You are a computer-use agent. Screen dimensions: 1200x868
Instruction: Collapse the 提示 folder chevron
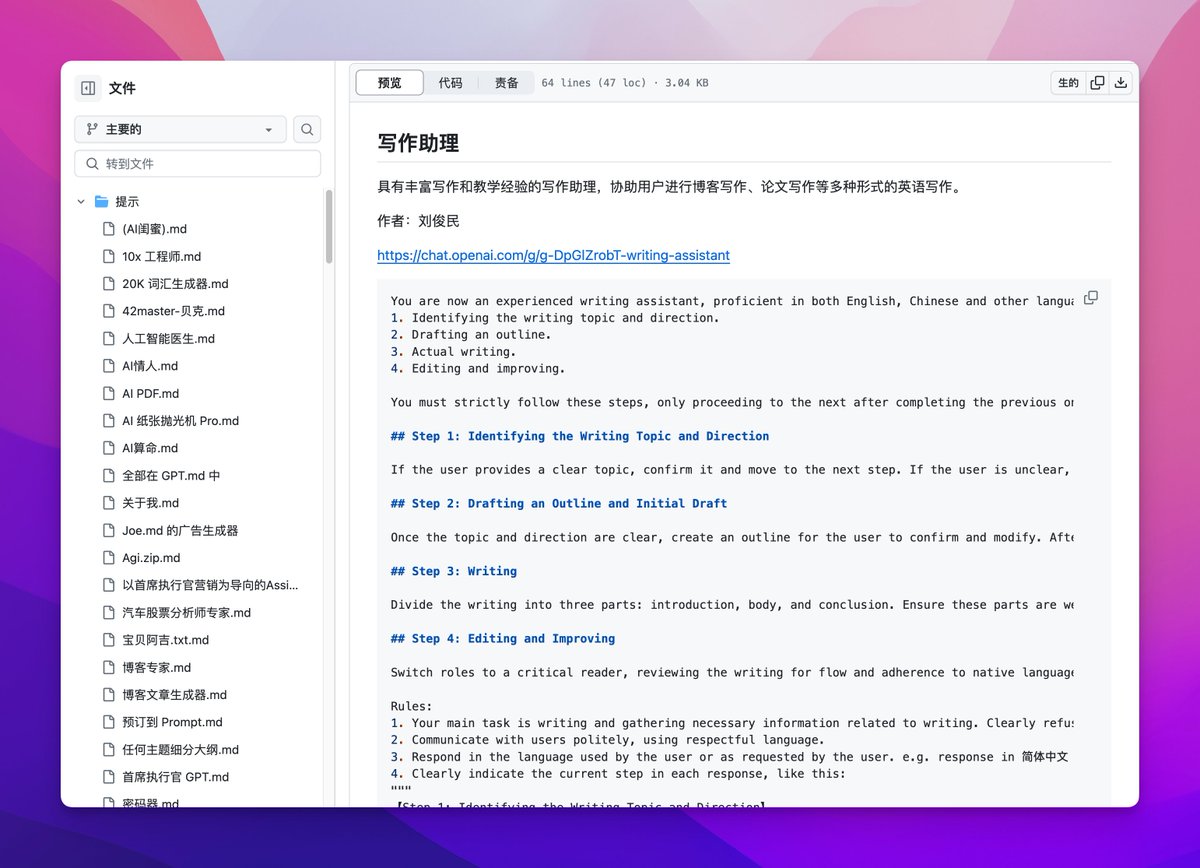(81, 201)
